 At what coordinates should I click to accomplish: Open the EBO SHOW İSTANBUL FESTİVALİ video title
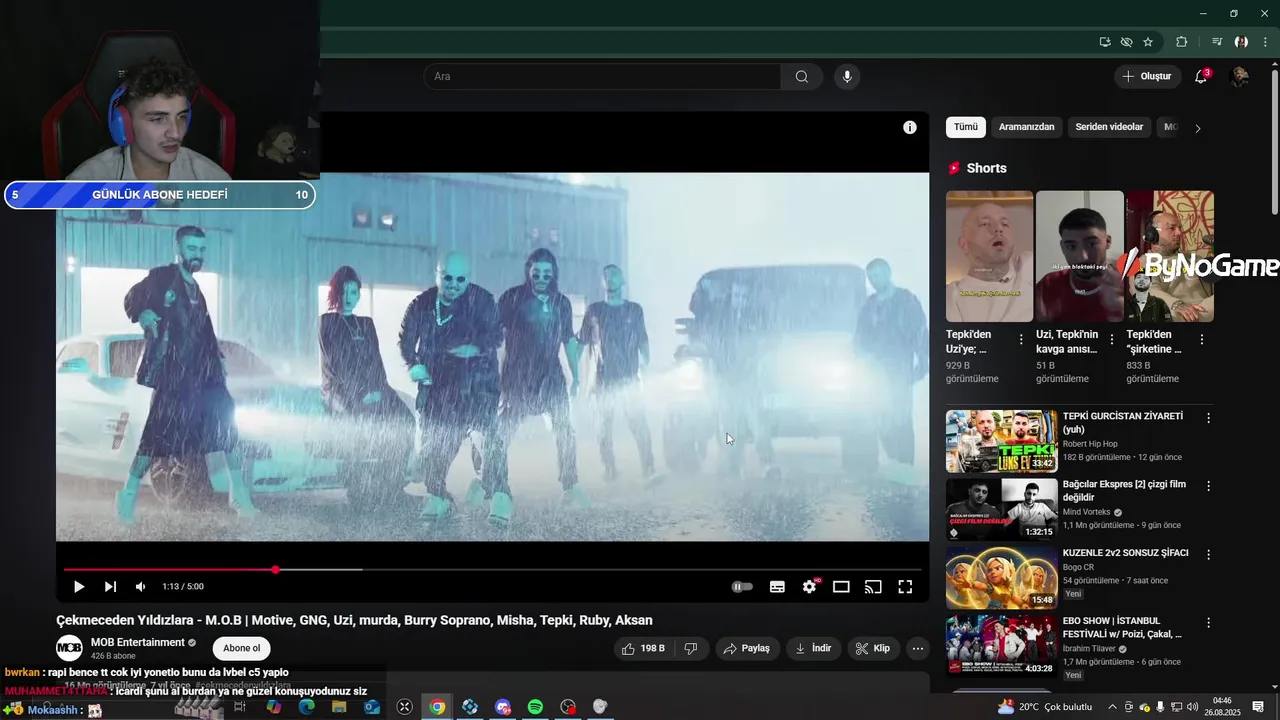pos(1123,627)
